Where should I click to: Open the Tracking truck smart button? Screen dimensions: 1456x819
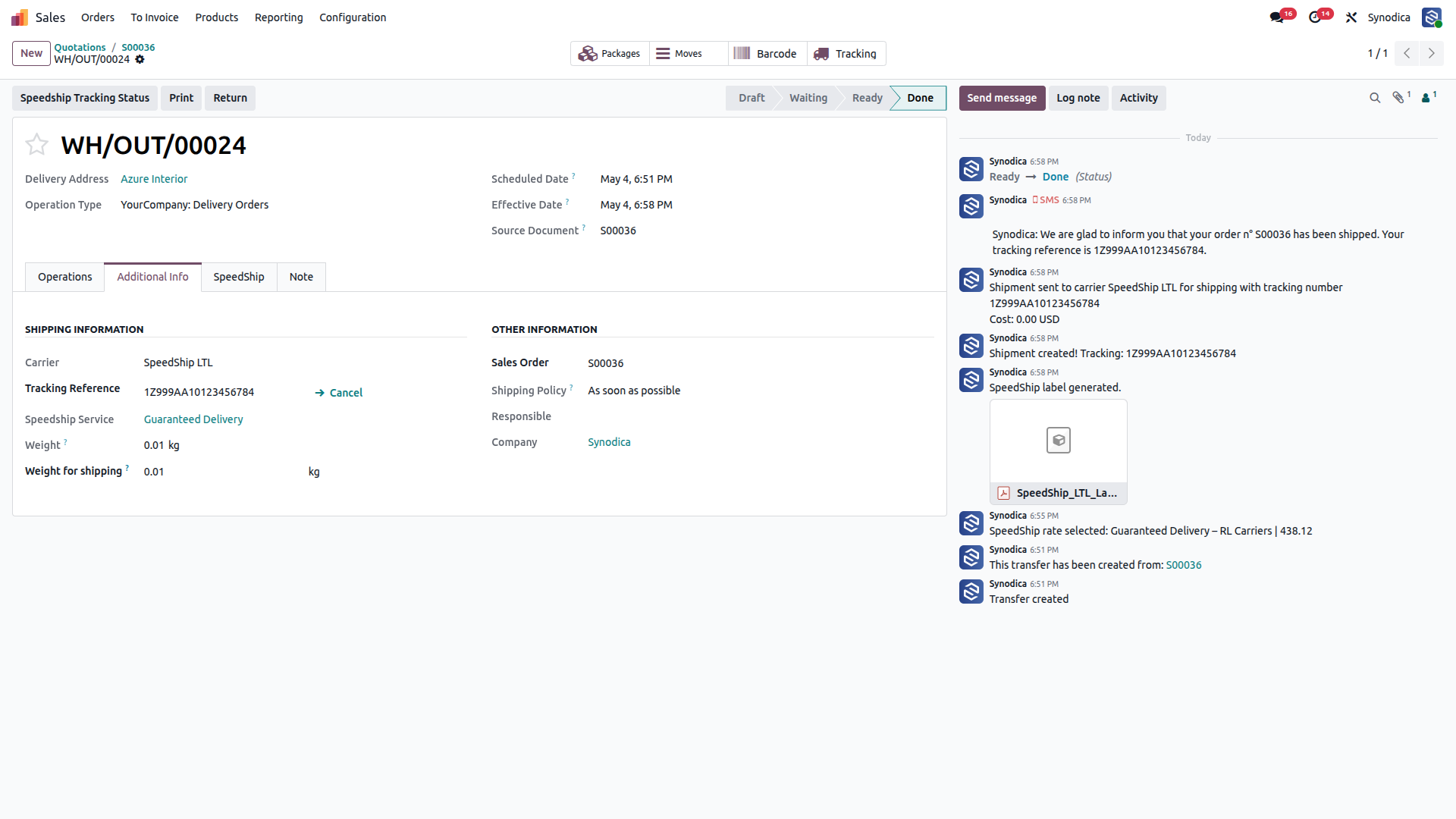point(846,54)
